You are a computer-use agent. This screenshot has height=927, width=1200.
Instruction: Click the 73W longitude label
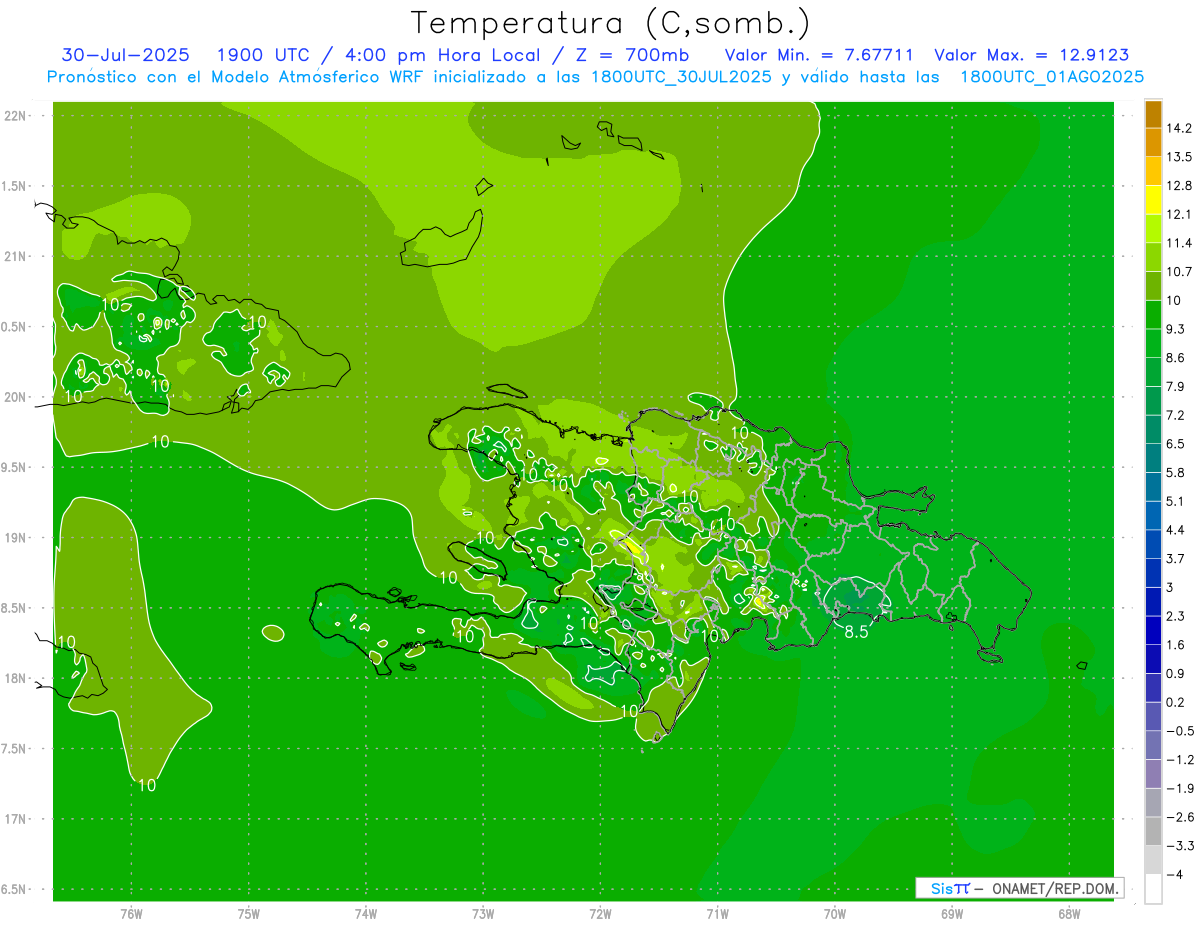(x=483, y=914)
